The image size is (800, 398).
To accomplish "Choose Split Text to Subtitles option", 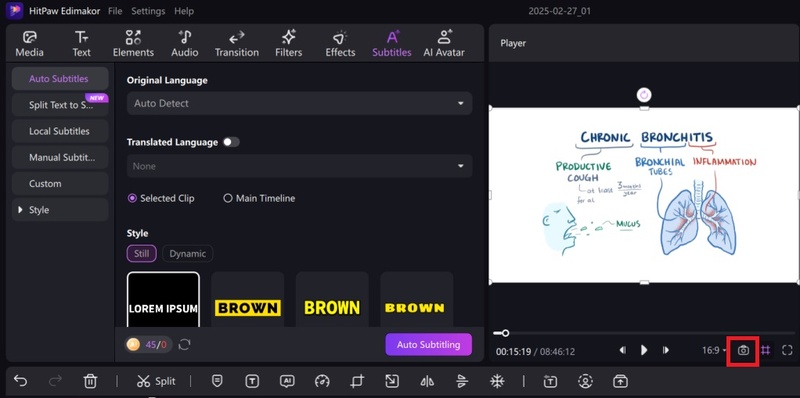I will 60,105.
